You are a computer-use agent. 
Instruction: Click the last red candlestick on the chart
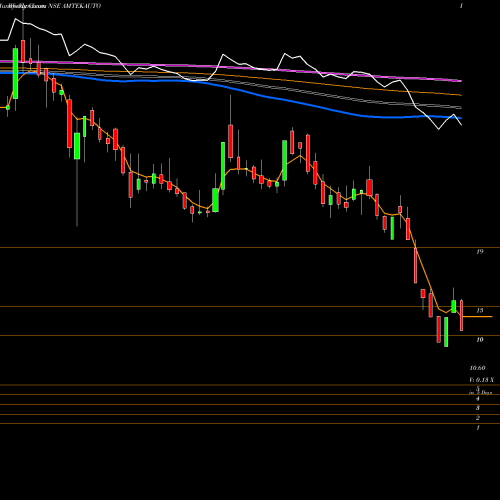(x=461, y=315)
